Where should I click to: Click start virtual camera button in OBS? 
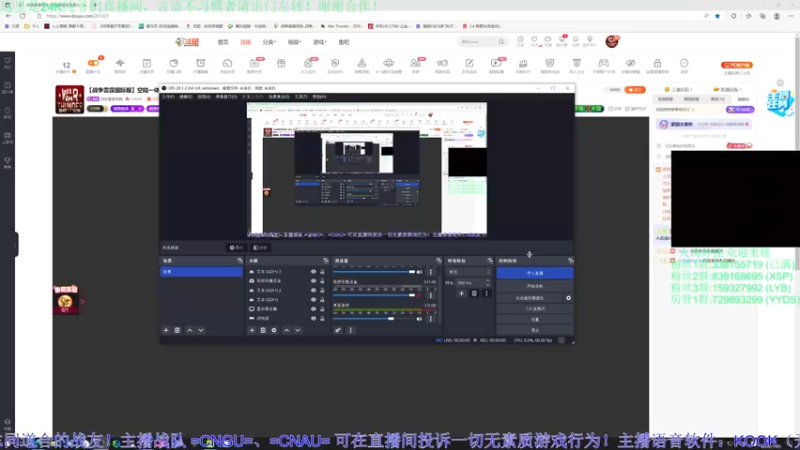click(x=530, y=298)
